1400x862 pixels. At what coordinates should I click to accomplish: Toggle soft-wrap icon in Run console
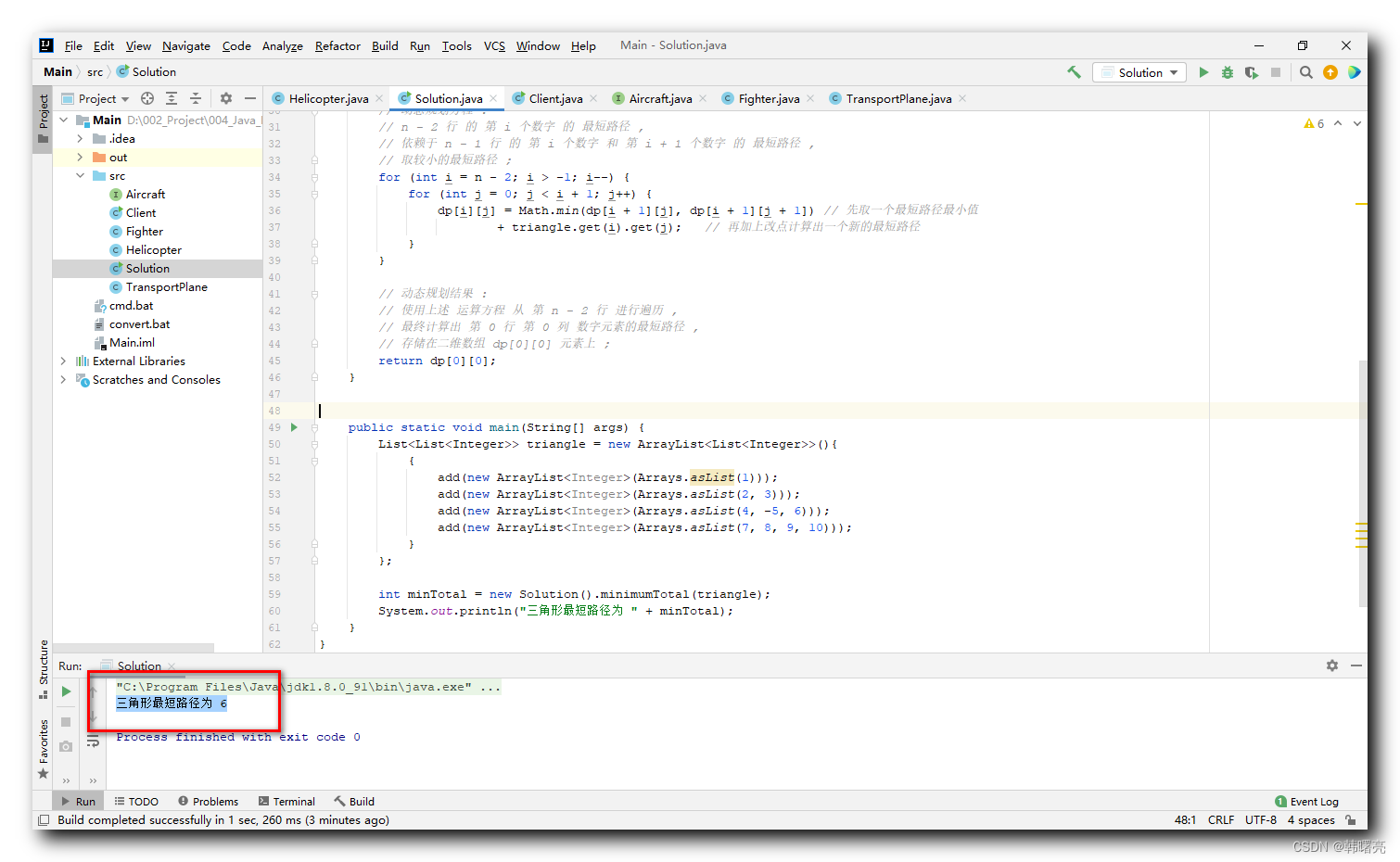pos(93,742)
